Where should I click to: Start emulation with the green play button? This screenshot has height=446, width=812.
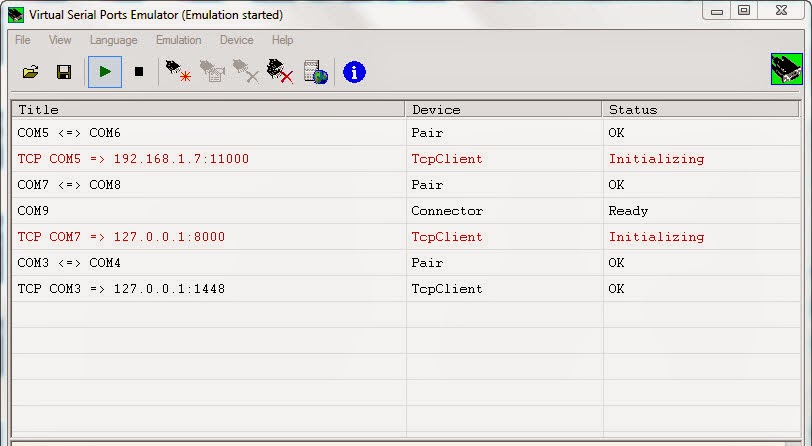(105, 72)
